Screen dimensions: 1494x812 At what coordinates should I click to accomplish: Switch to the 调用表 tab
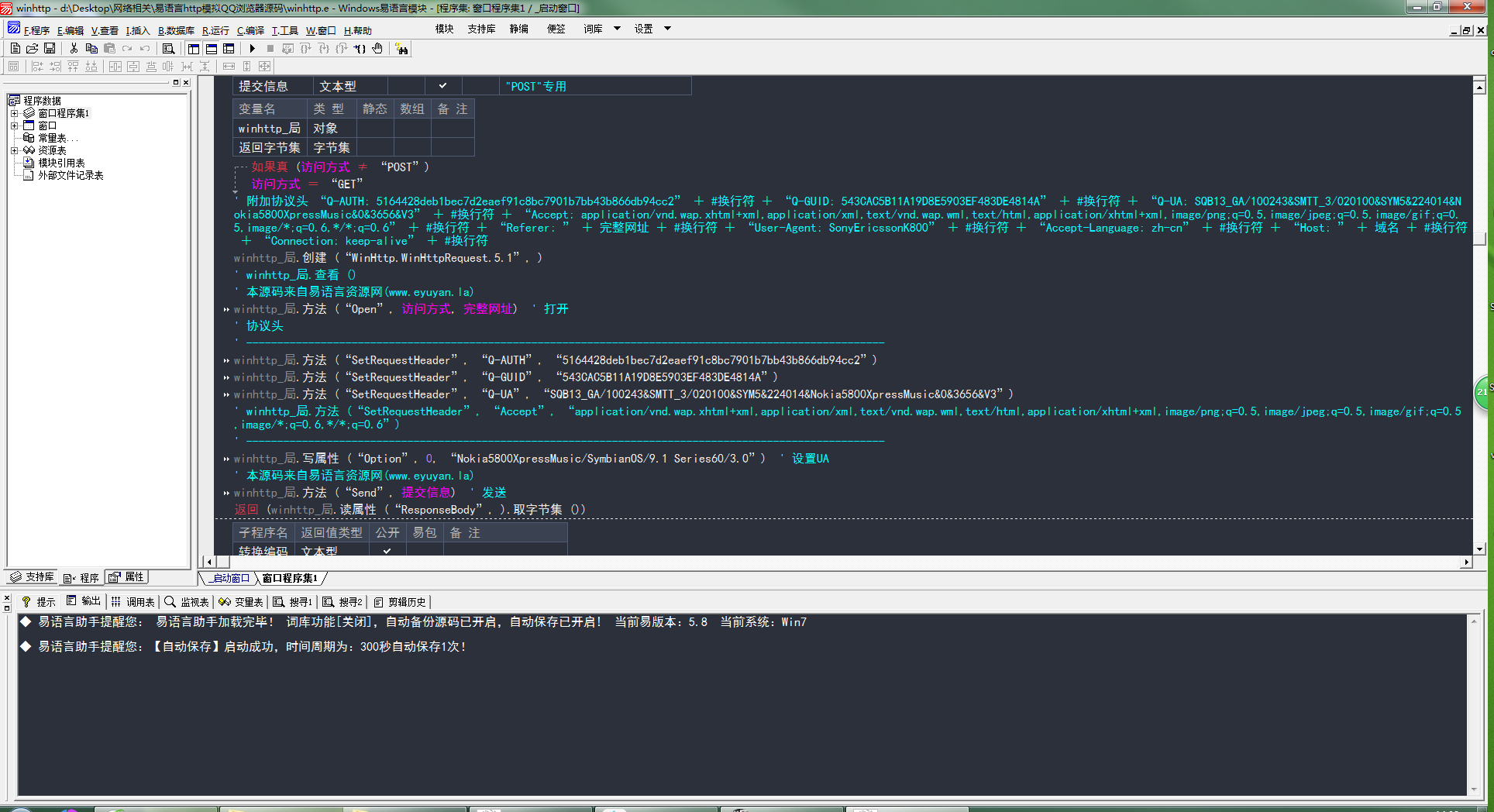click(x=133, y=602)
